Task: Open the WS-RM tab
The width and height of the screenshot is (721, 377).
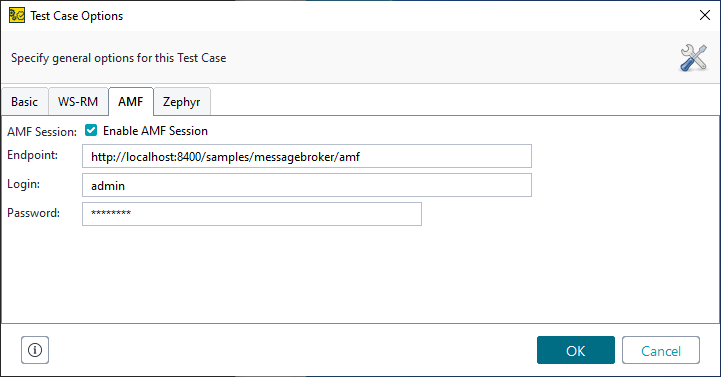Action: coord(78,102)
